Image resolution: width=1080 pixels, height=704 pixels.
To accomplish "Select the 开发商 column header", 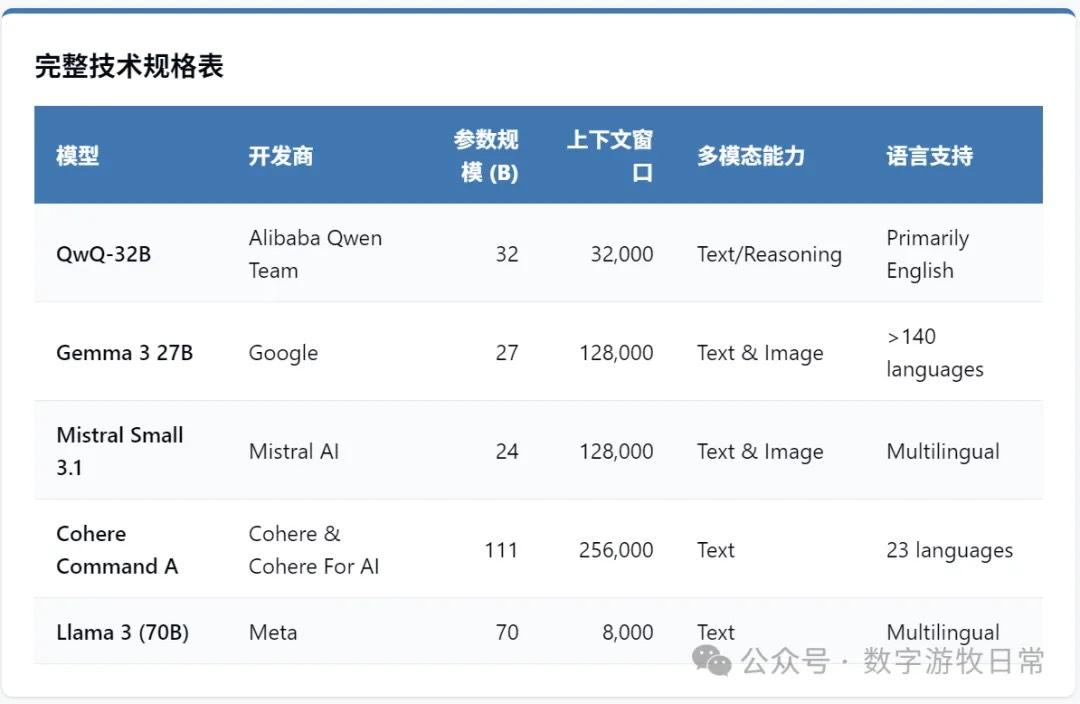I will coord(280,156).
